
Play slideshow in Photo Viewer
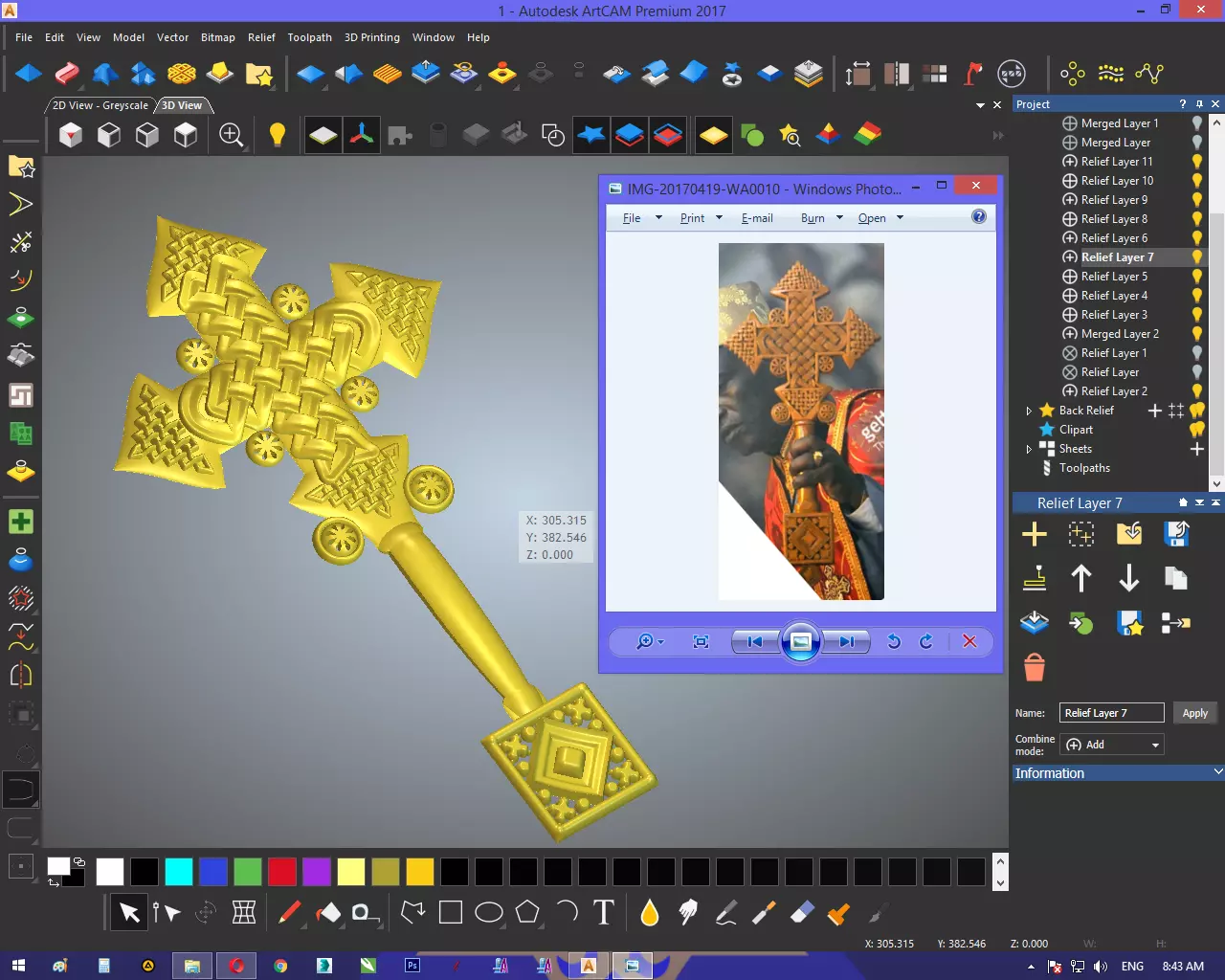[801, 641]
